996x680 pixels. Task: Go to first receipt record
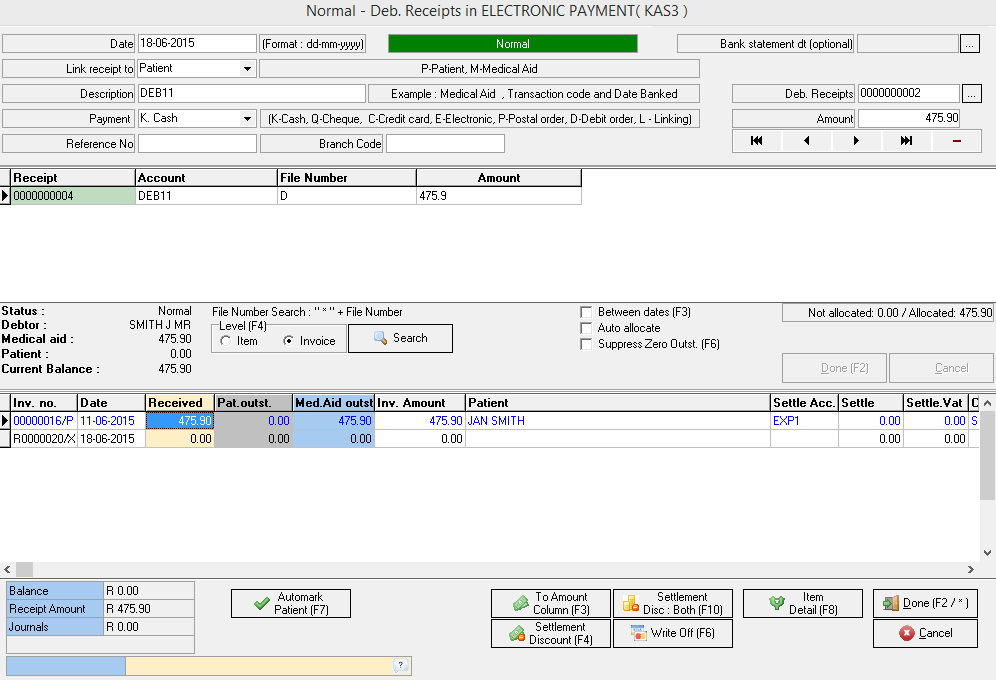point(756,141)
